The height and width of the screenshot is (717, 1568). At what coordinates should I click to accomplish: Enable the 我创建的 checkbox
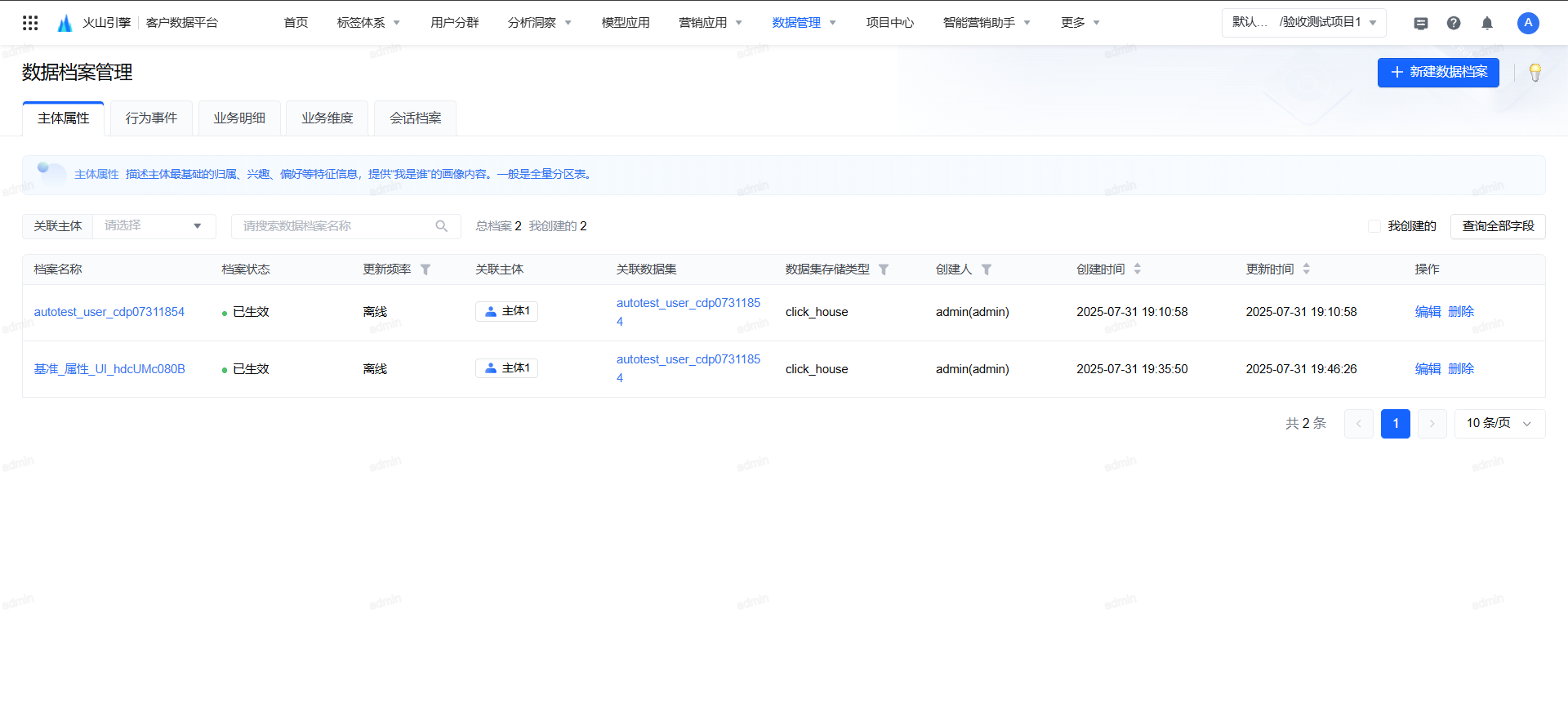(x=1374, y=226)
